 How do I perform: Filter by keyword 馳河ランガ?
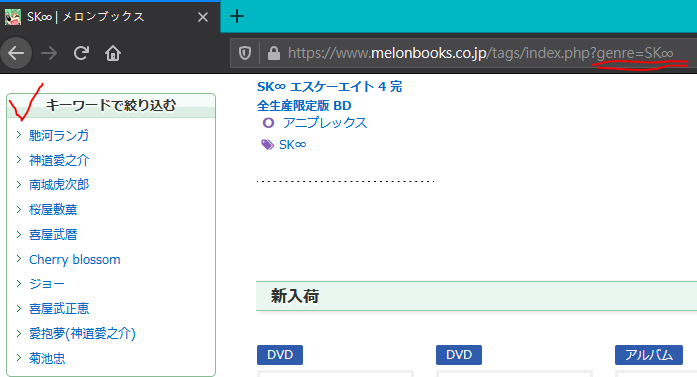point(59,135)
